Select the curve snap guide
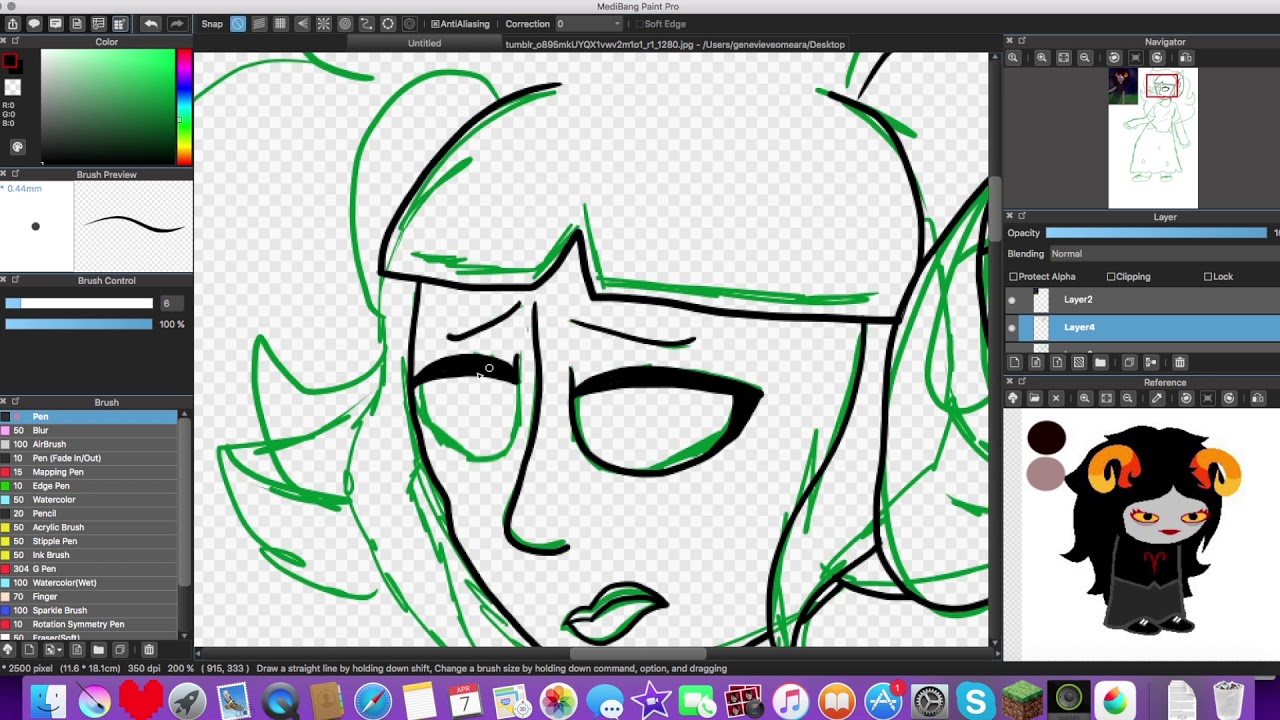The image size is (1280, 720). (x=366, y=24)
